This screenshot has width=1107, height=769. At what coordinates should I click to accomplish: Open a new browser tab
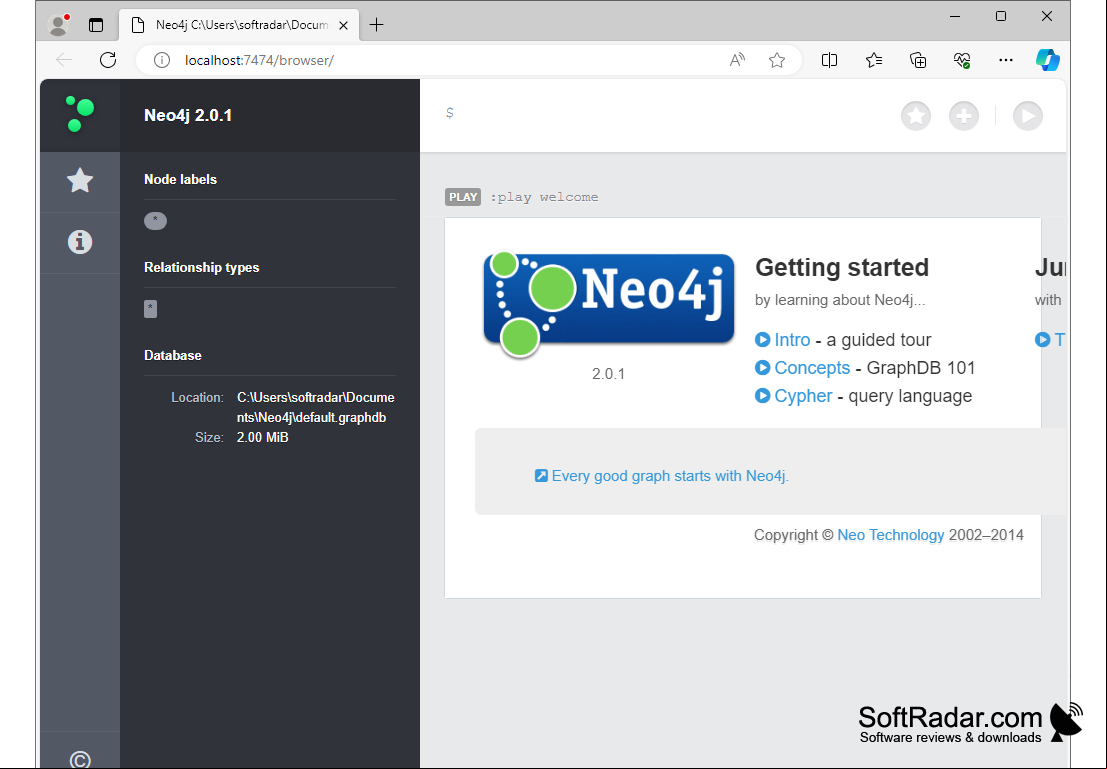[376, 25]
